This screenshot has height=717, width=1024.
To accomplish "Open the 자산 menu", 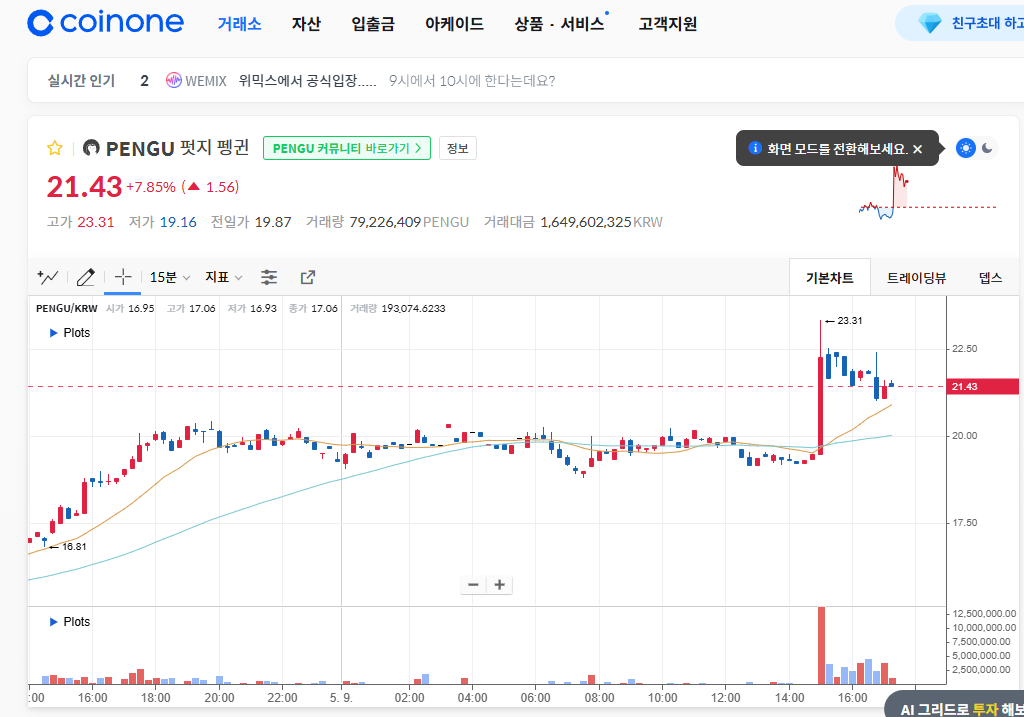I will (306, 24).
